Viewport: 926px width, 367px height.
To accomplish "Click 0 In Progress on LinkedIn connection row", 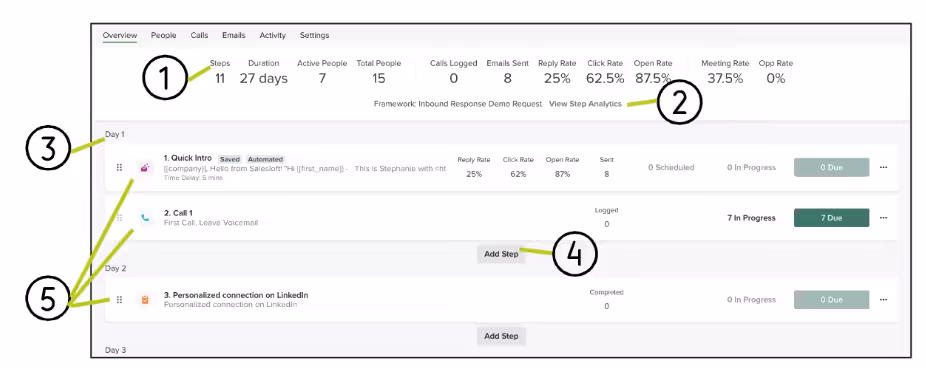I will click(751, 300).
